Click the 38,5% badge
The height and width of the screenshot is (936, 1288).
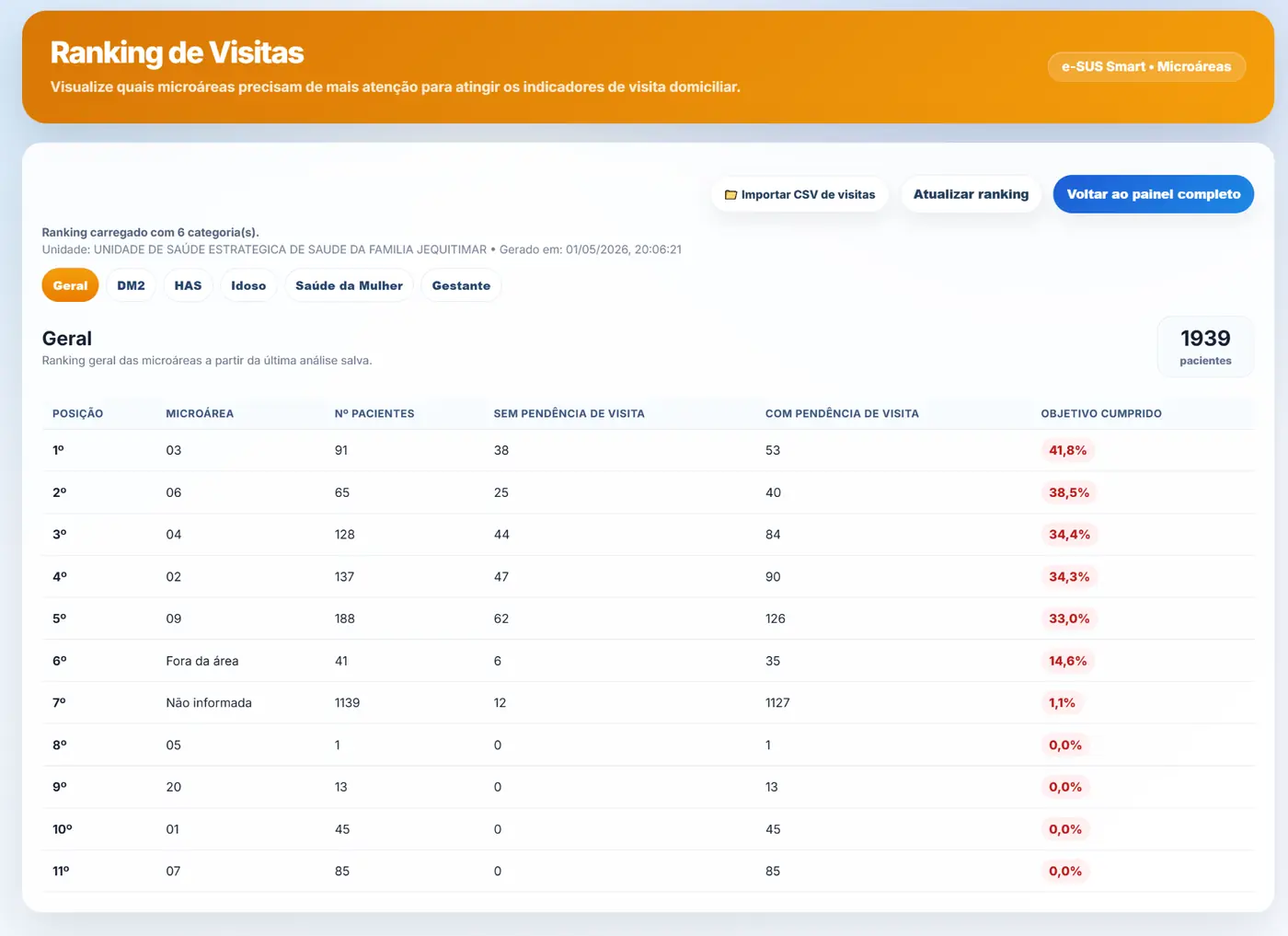pyautogui.click(x=1069, y=492)
